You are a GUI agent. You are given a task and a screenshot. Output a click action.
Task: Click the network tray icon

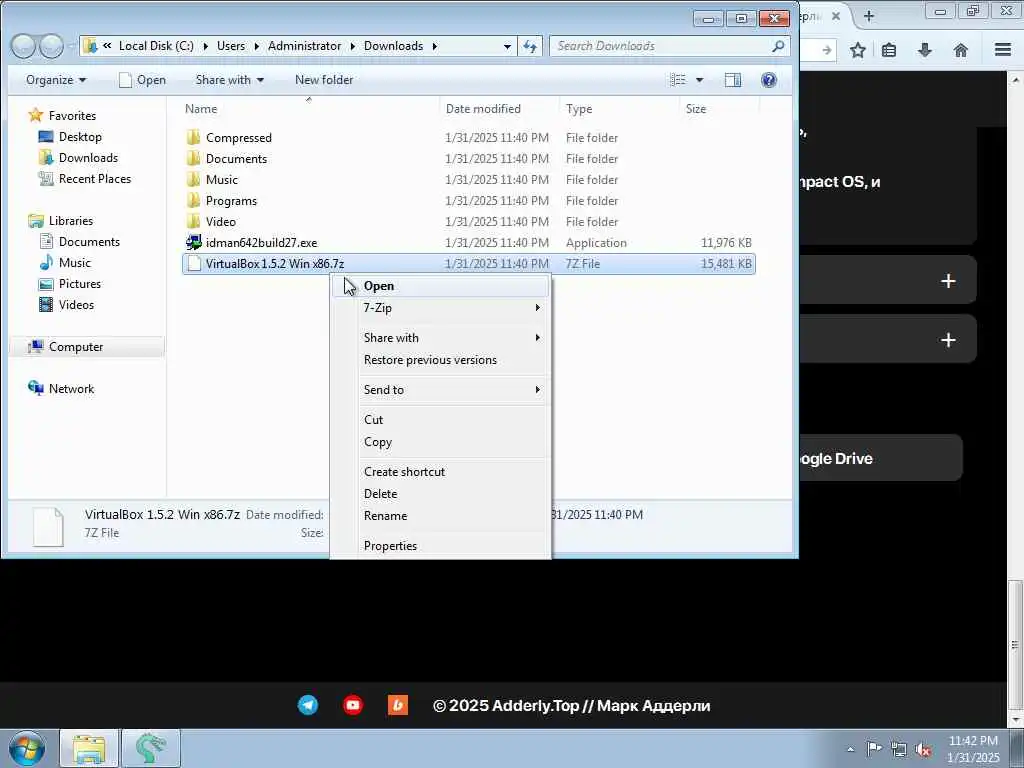click(x=899, y=749)
